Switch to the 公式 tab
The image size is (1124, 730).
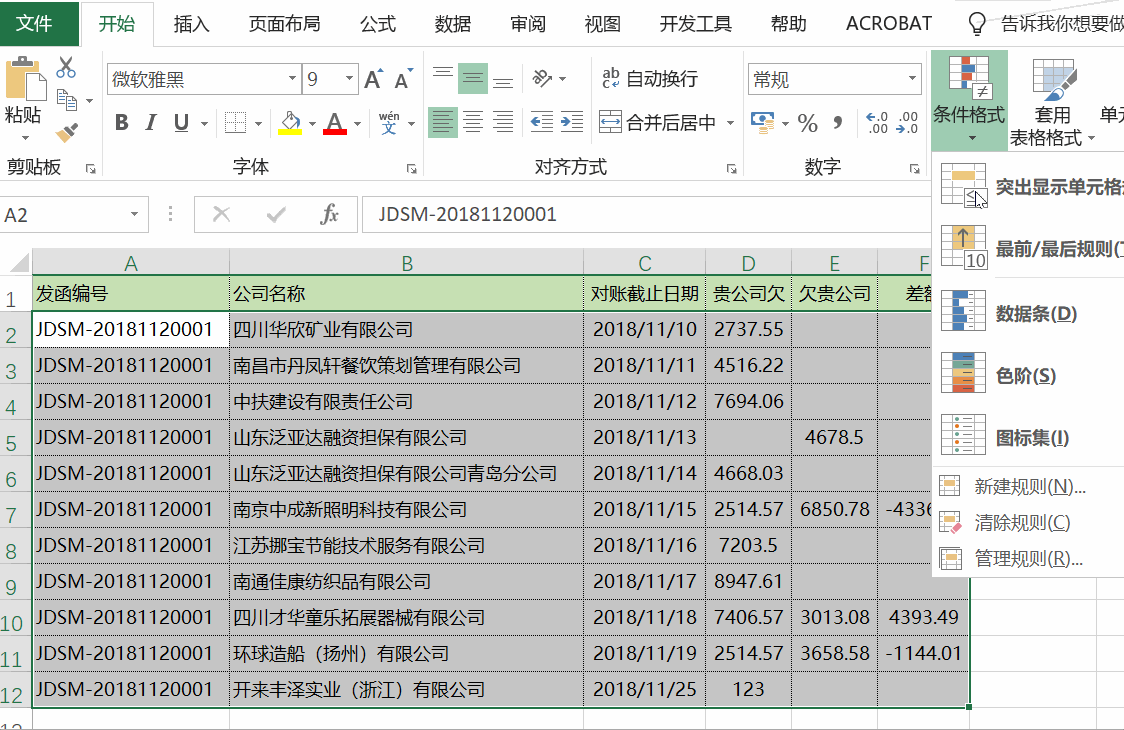(378, 24)
